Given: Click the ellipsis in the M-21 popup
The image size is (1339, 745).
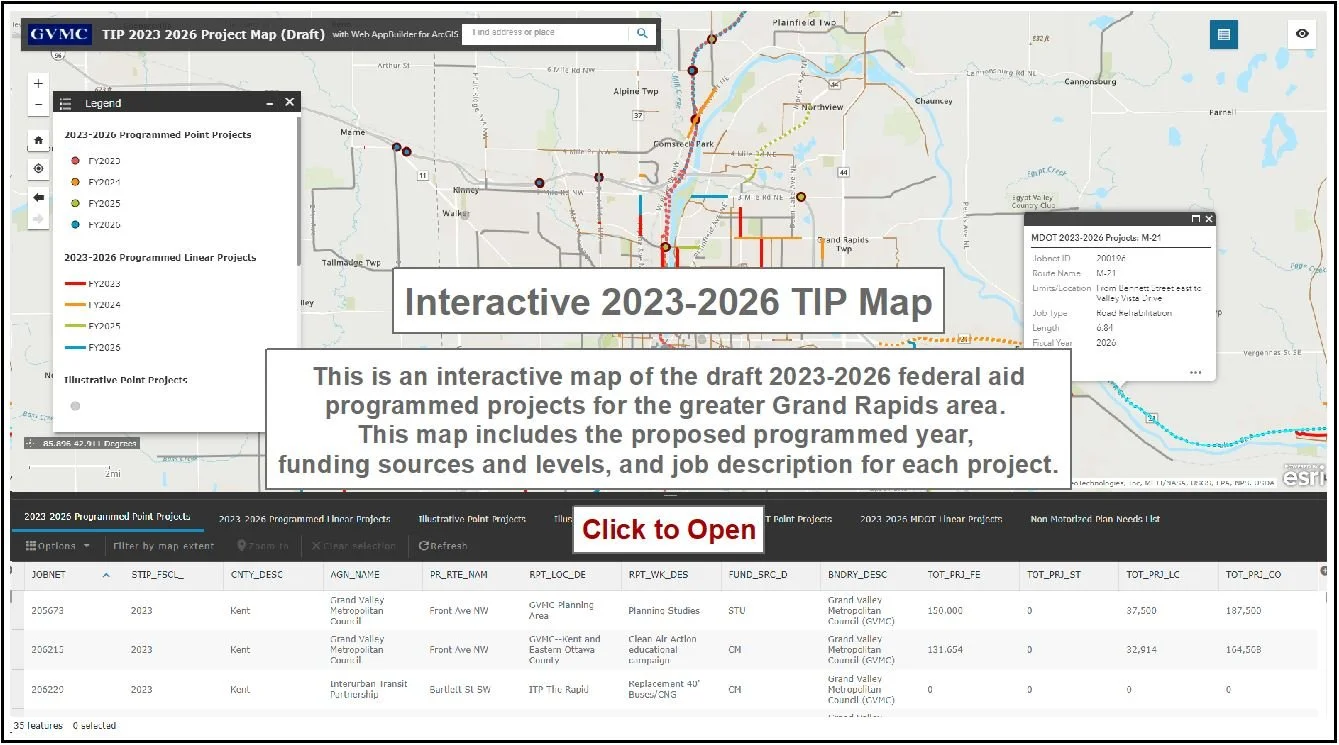Looking at the screenshot, I should click(x=1196, y=371).
